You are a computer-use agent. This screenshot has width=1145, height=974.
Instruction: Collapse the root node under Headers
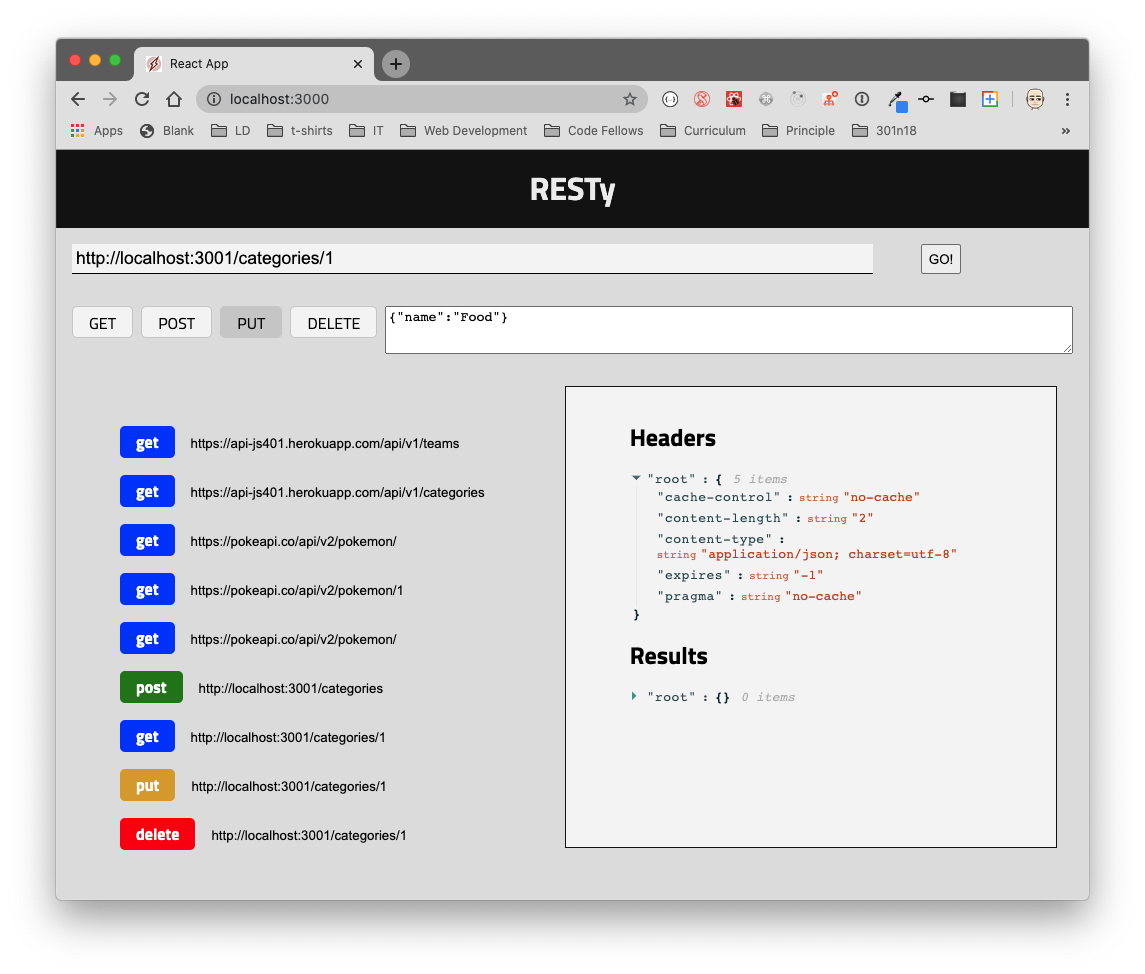click(x=636, y=478)
